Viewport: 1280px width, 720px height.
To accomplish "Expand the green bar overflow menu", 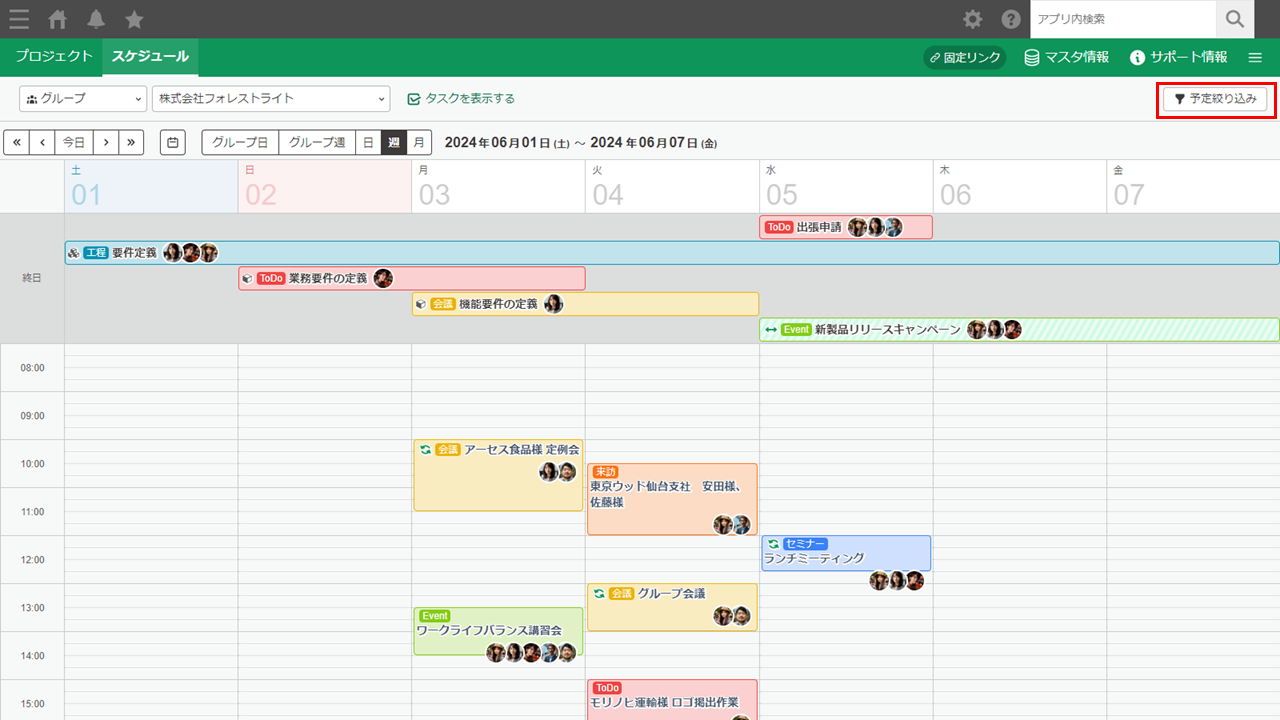I will [x=1255, y=58].
